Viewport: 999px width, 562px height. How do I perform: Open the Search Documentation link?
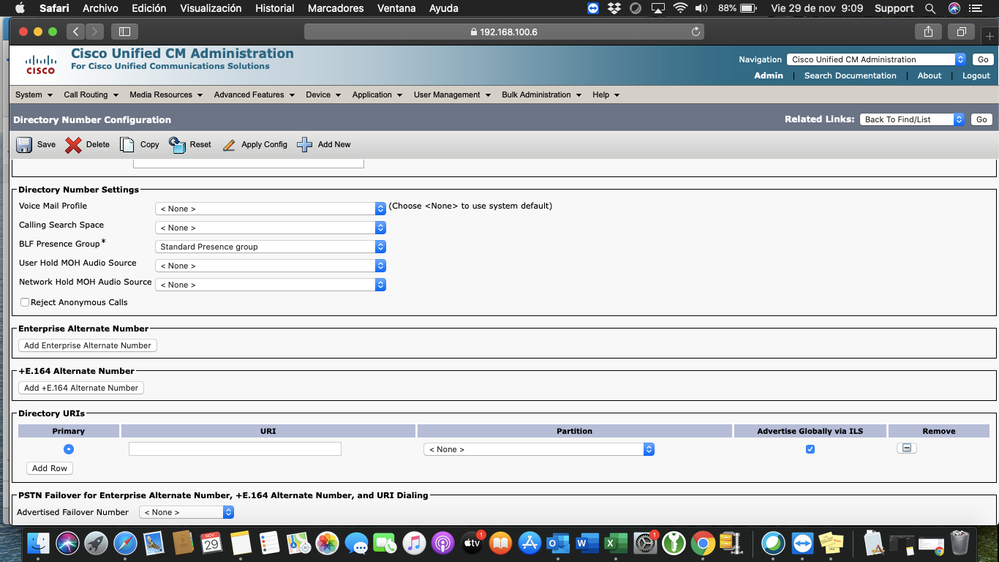(x=850, y=75)
